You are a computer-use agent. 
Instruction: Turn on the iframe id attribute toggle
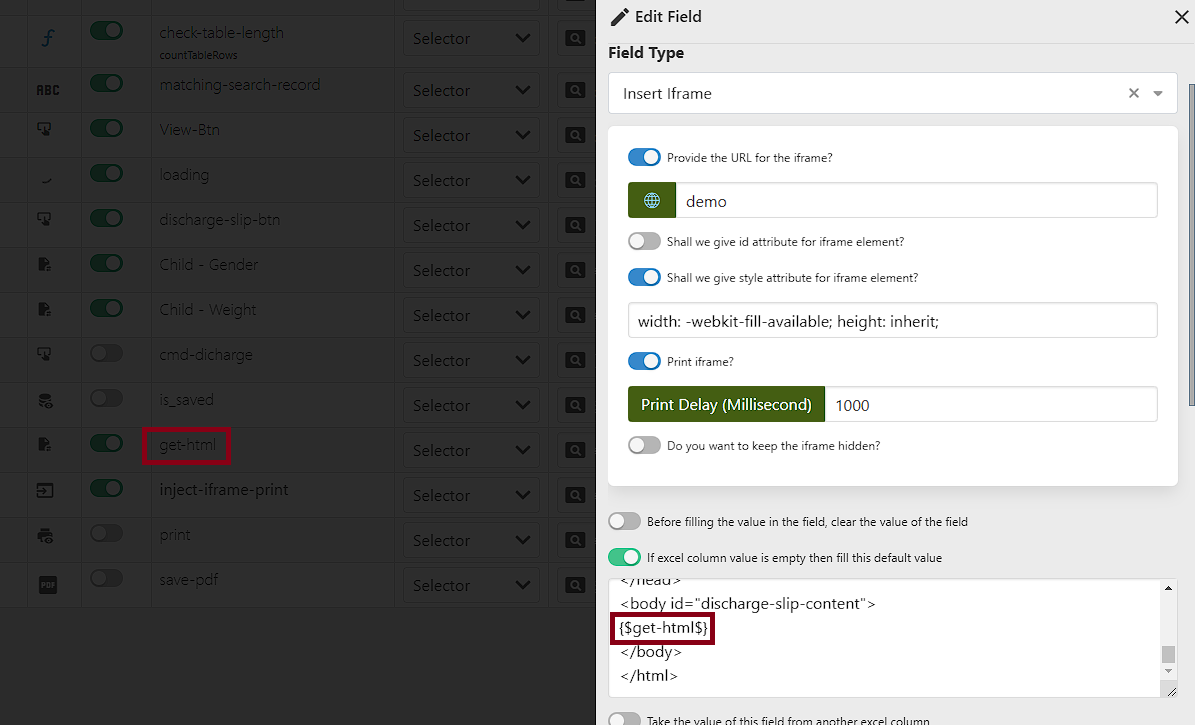pyautogui.click(x=644, y=241)
